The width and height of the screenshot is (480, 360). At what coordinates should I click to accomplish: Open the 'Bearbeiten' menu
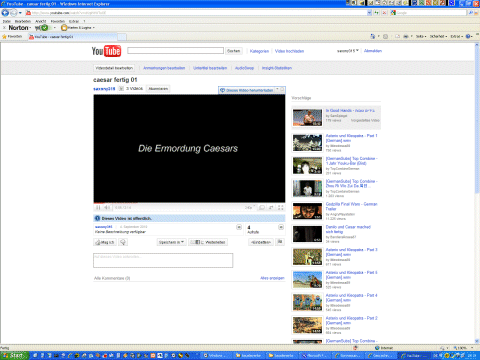click(23, 21)
